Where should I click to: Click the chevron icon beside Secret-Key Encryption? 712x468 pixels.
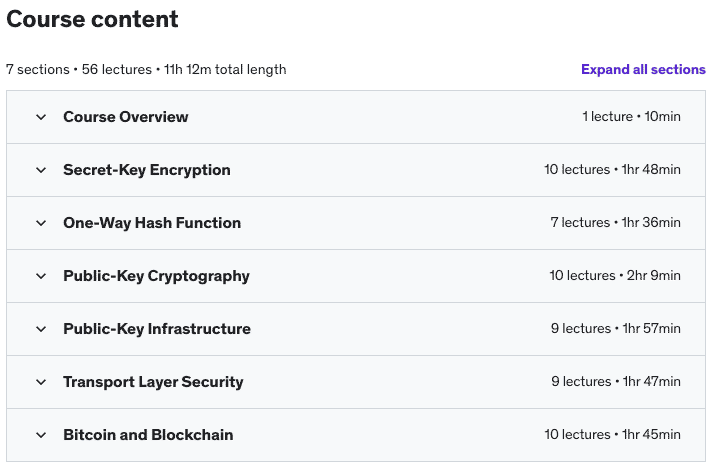click(41, 170)
